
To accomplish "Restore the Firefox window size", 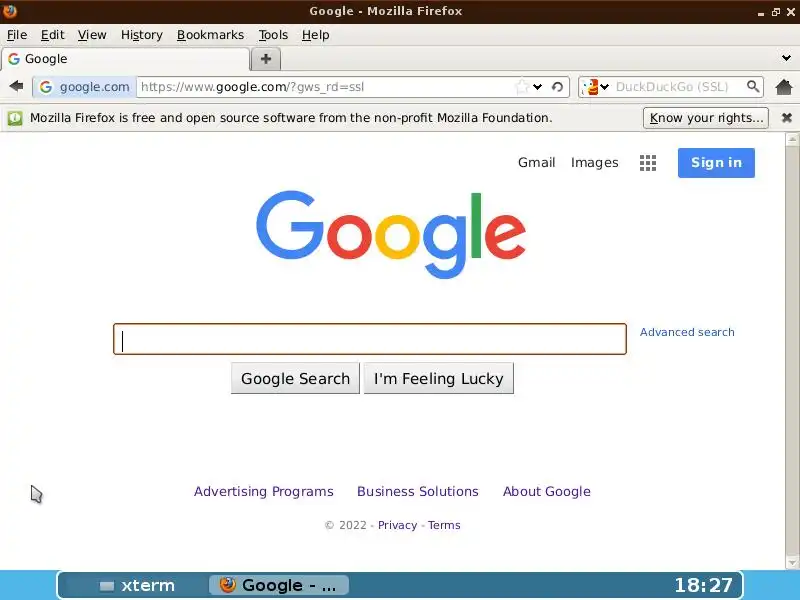I will click(x=776, y=12).
